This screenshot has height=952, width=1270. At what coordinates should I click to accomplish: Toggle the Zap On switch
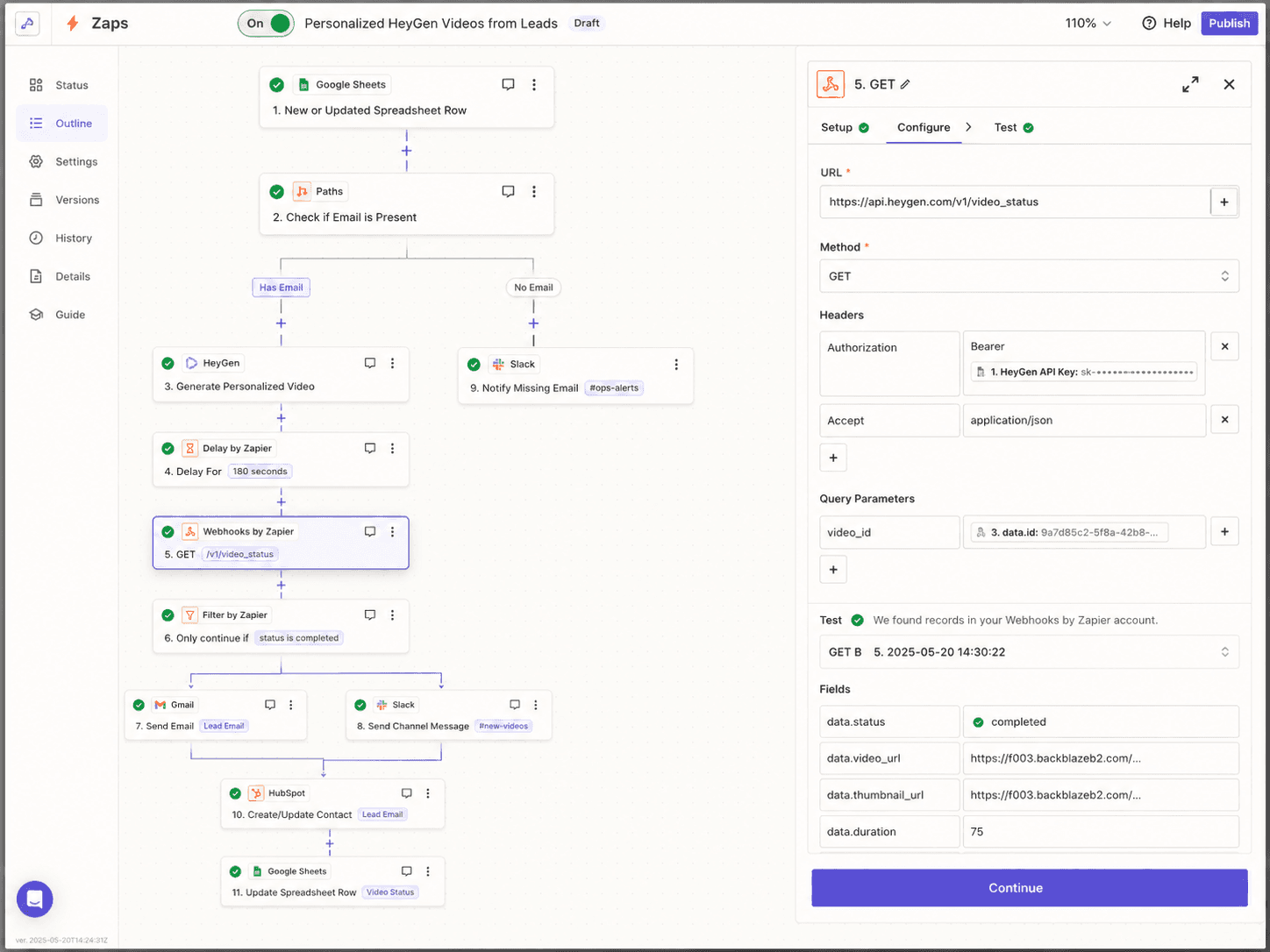[266, 24]
